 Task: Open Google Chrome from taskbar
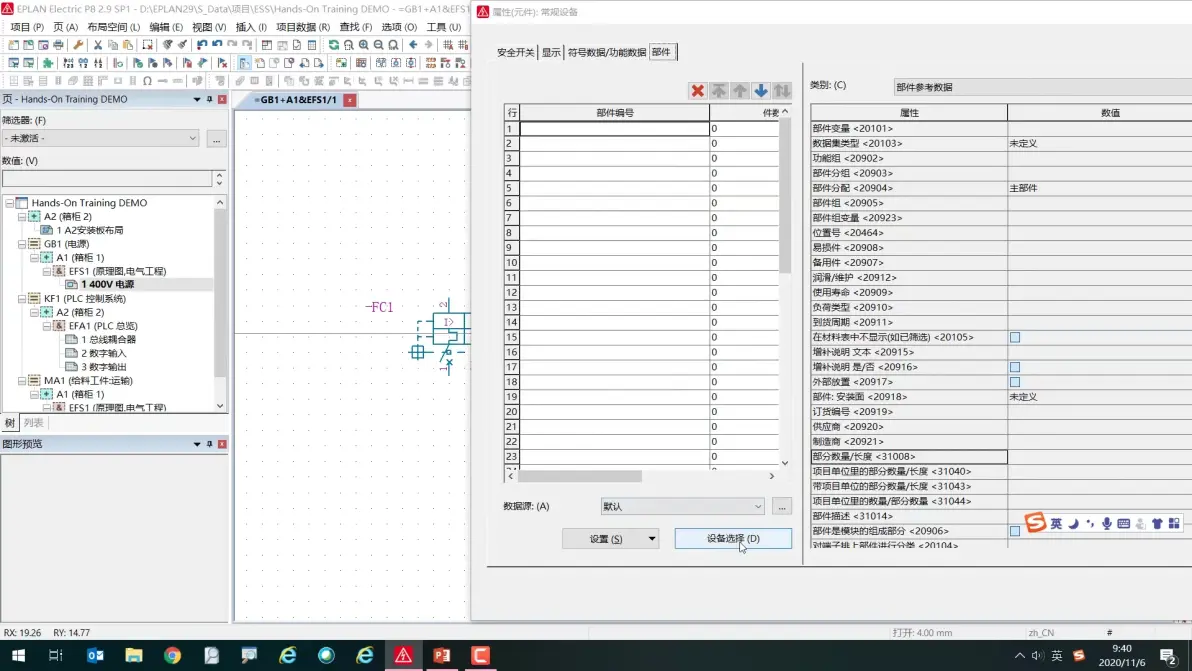click(x=173, y=655)
